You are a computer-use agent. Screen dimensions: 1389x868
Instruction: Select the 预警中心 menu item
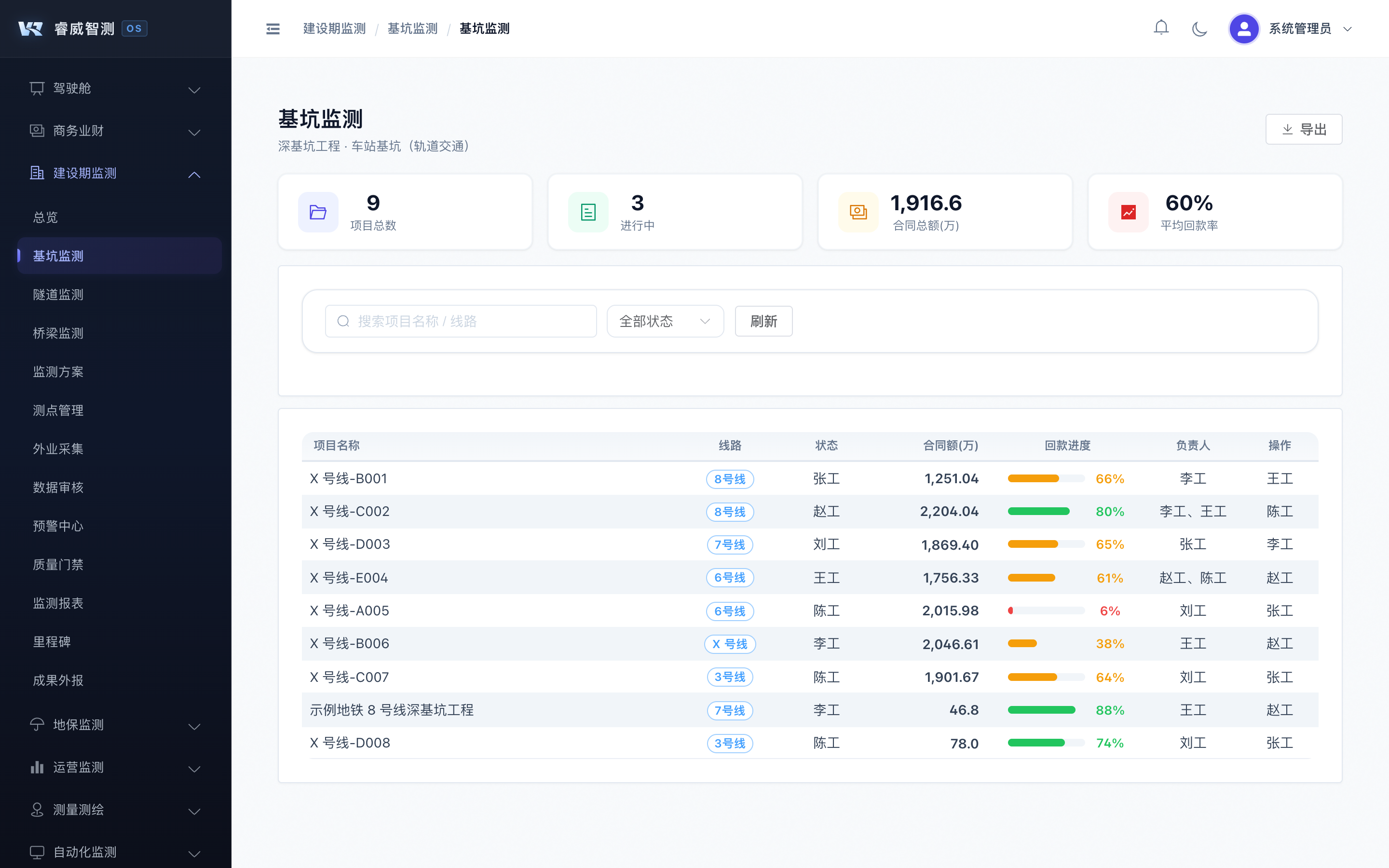pos(58,526)
